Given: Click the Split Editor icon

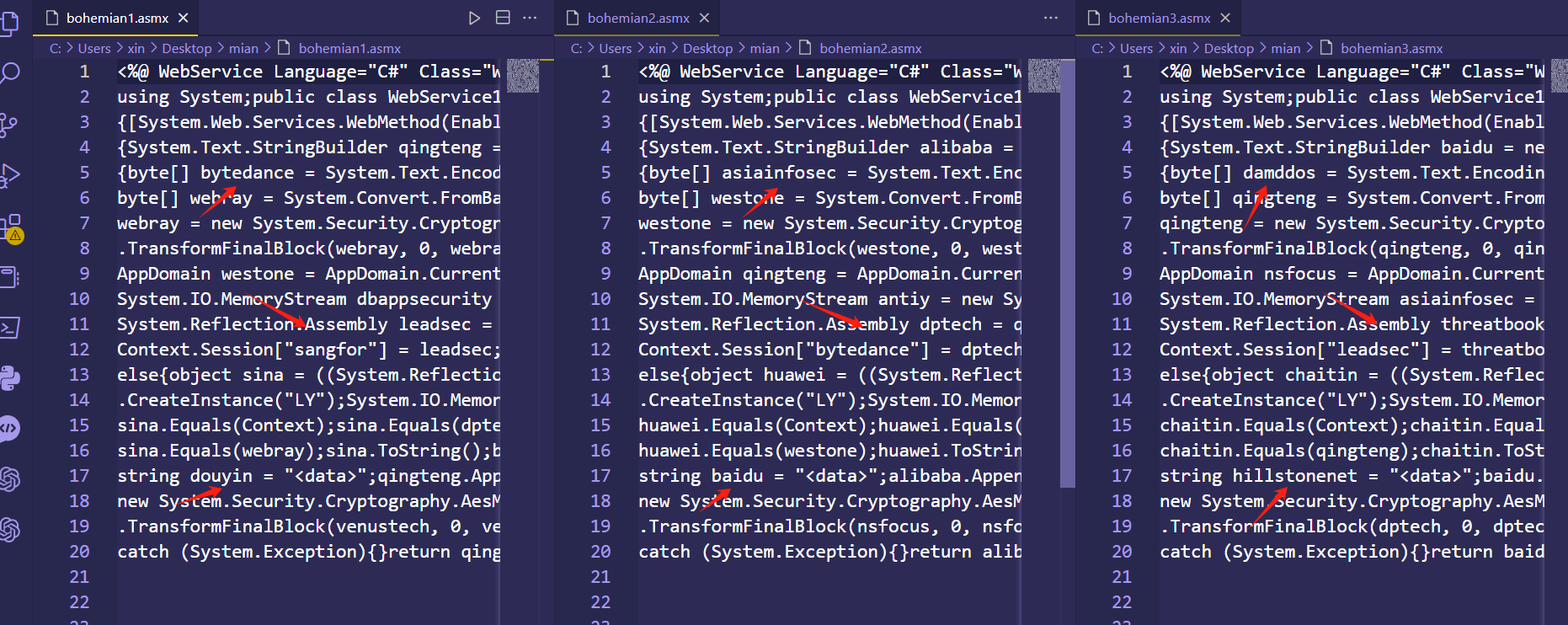Looking at the screenshot, I should coord(503,18).
